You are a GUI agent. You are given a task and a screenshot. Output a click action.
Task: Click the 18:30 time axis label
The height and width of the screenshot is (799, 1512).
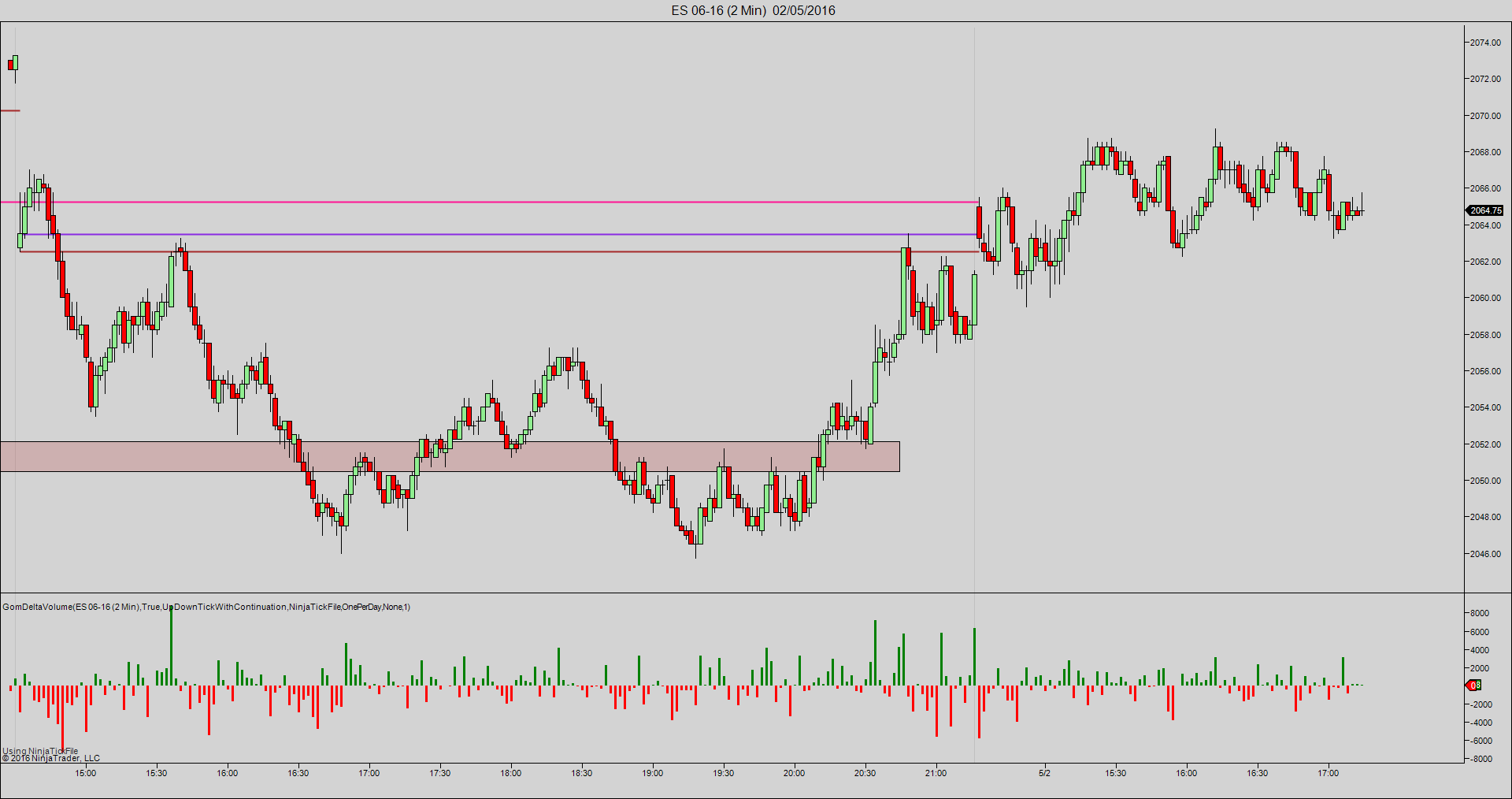point(582,773)
